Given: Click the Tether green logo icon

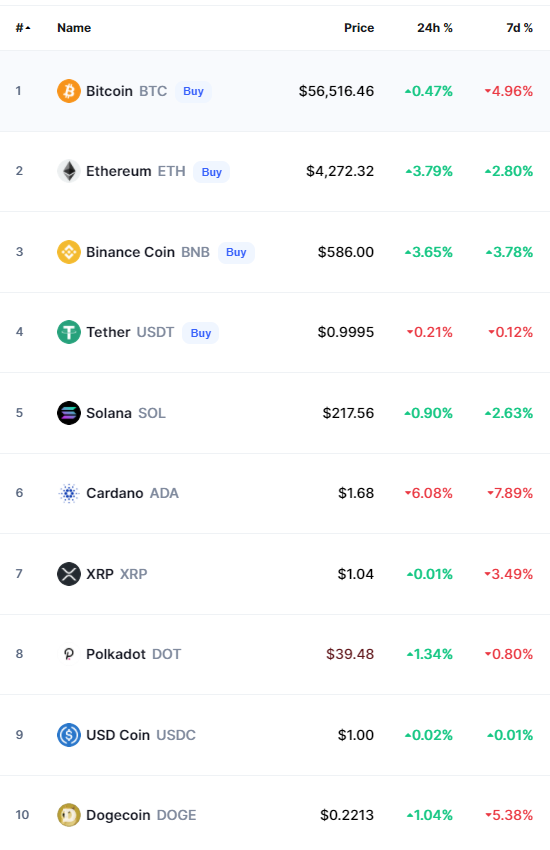Looking at the screenshot, I should pos(69,332).
